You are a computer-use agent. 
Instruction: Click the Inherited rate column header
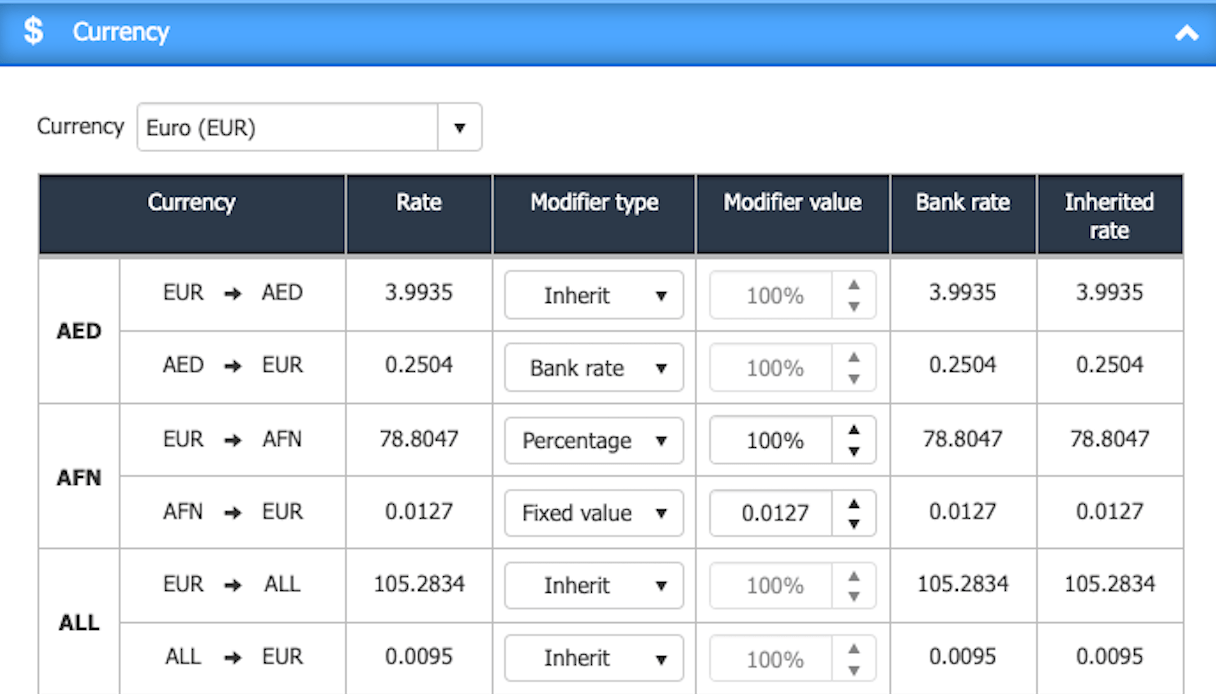(x=1110, y=214)
